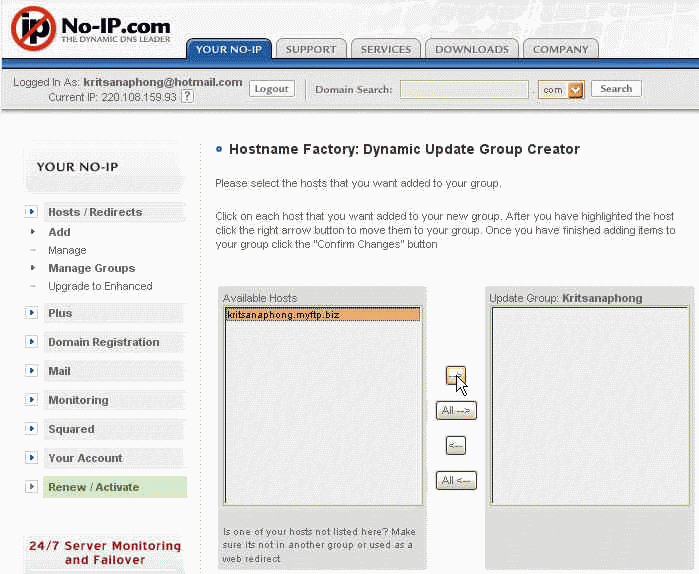This screenshot has width=699, height=574.
Task: Click the single left arrow button
Action: [x=456, y=445]
